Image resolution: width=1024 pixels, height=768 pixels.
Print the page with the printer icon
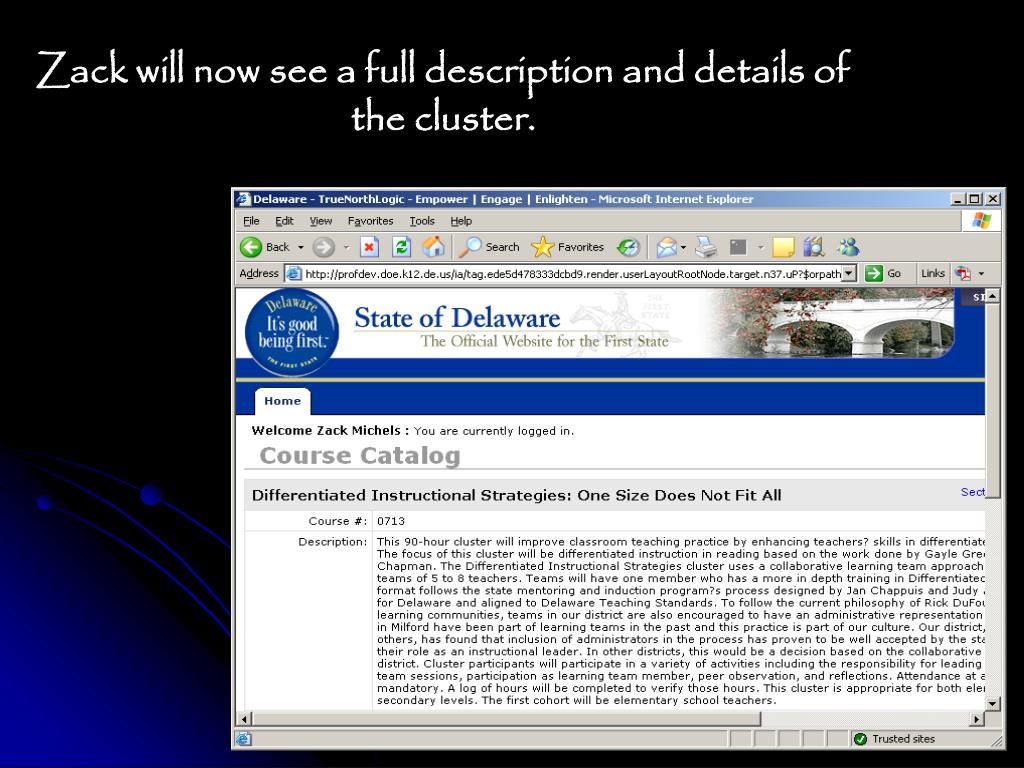pyautogui.click(x=706, y=247)
